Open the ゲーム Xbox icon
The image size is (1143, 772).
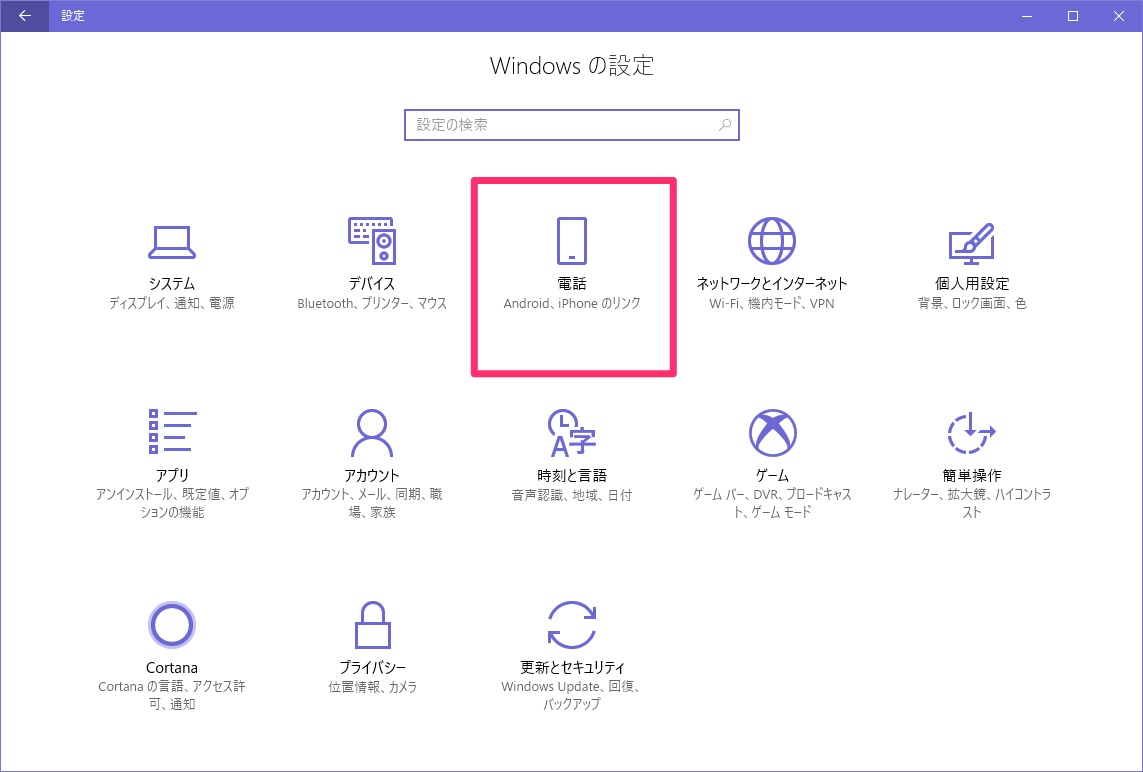click(x=773, y=432)
